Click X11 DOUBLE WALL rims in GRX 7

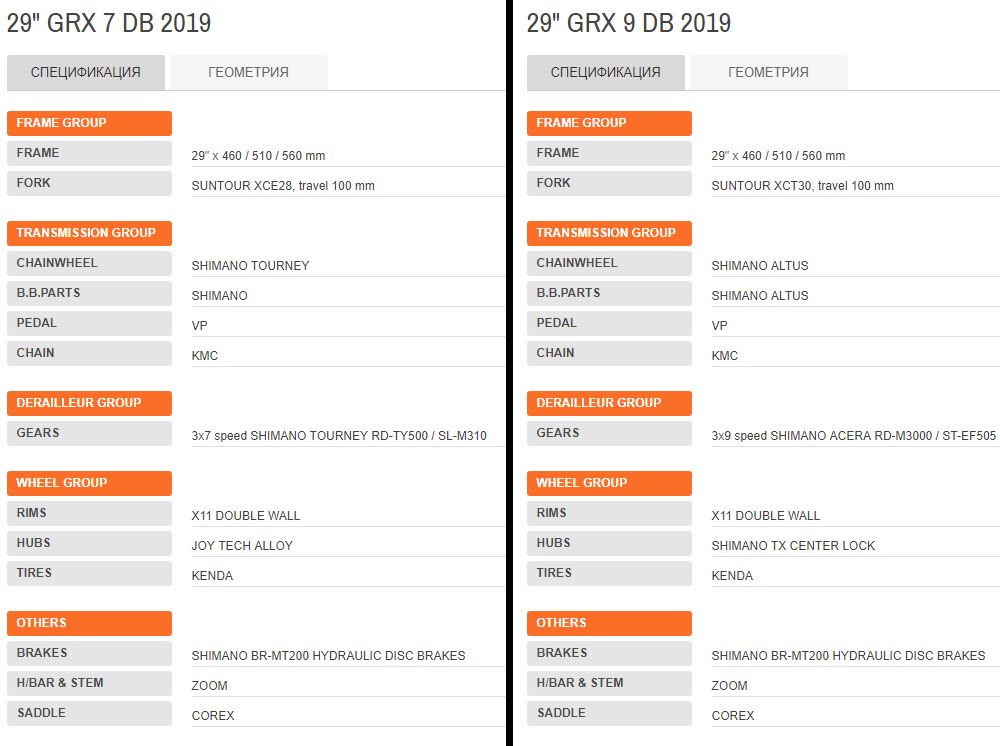[246, 516]
